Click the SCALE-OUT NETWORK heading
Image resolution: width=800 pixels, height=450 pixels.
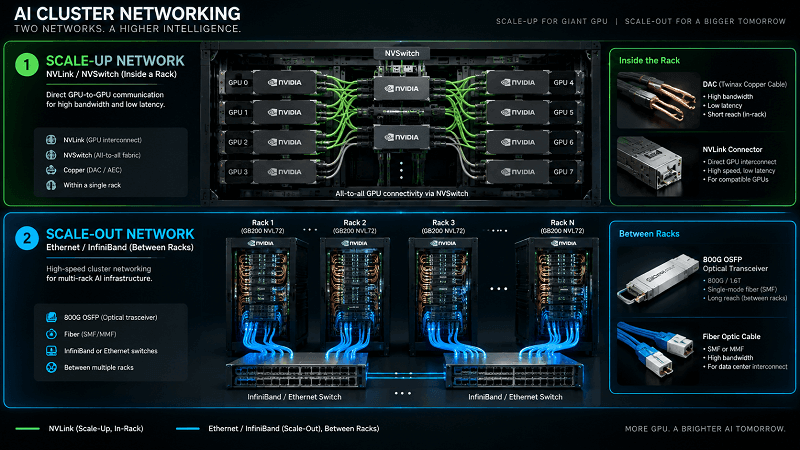120,234
